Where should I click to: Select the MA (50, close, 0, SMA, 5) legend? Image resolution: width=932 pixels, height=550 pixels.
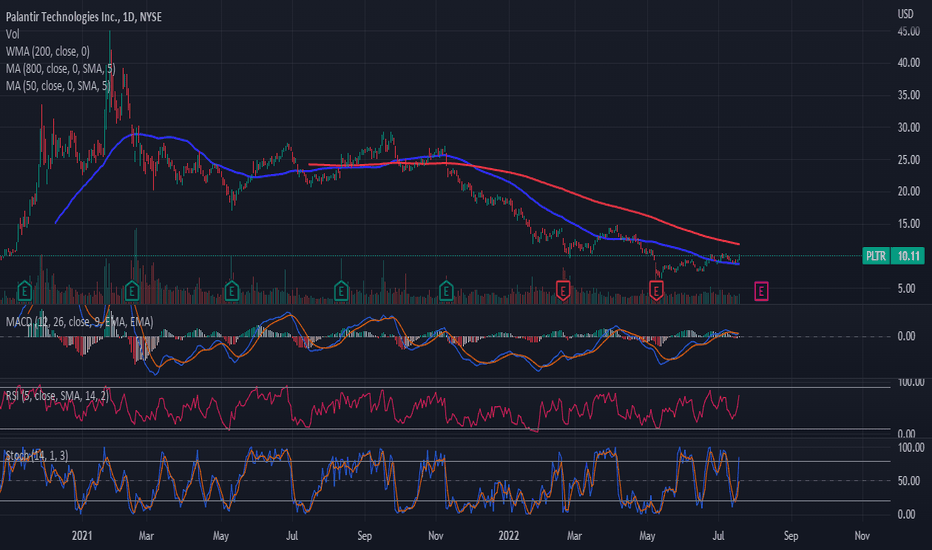(x=58, y=86)
